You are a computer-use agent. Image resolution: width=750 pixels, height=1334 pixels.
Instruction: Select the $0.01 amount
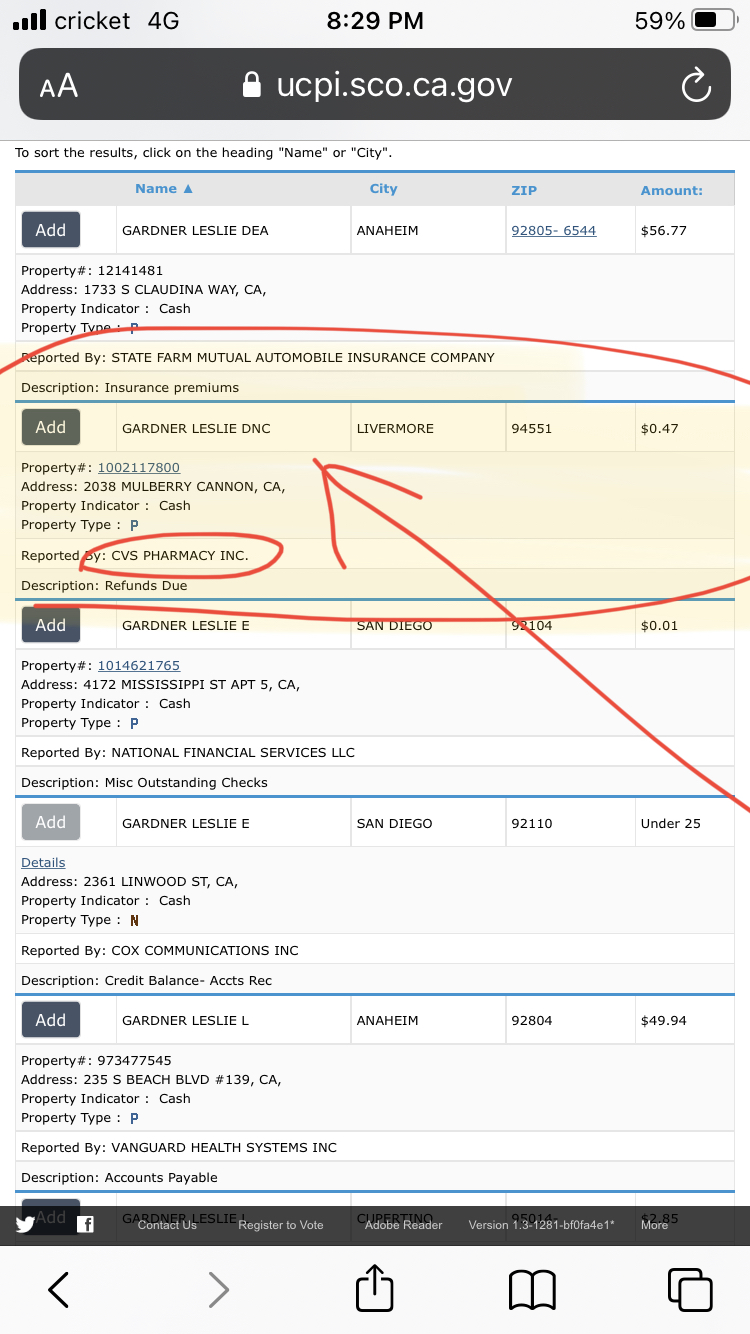tap(659, 626)
